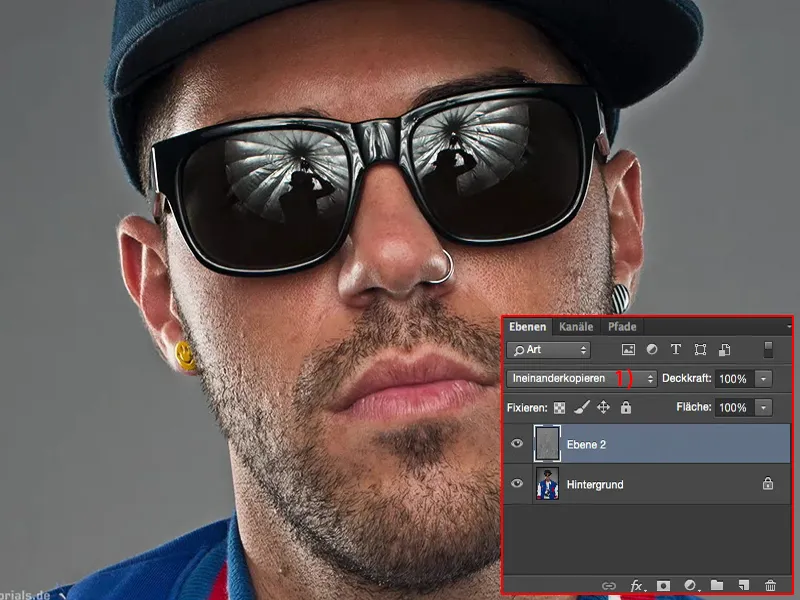The image size is (800, 600).
Task: Add a layer mask
Action: [663, 585]
